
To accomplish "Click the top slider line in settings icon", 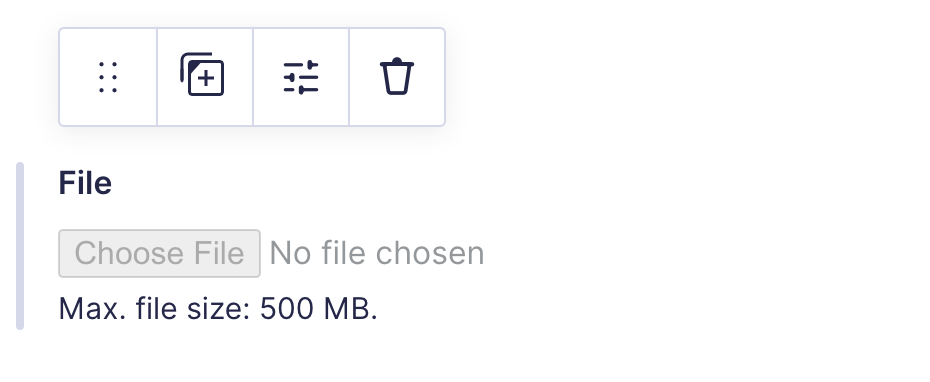I will point(301,65).
